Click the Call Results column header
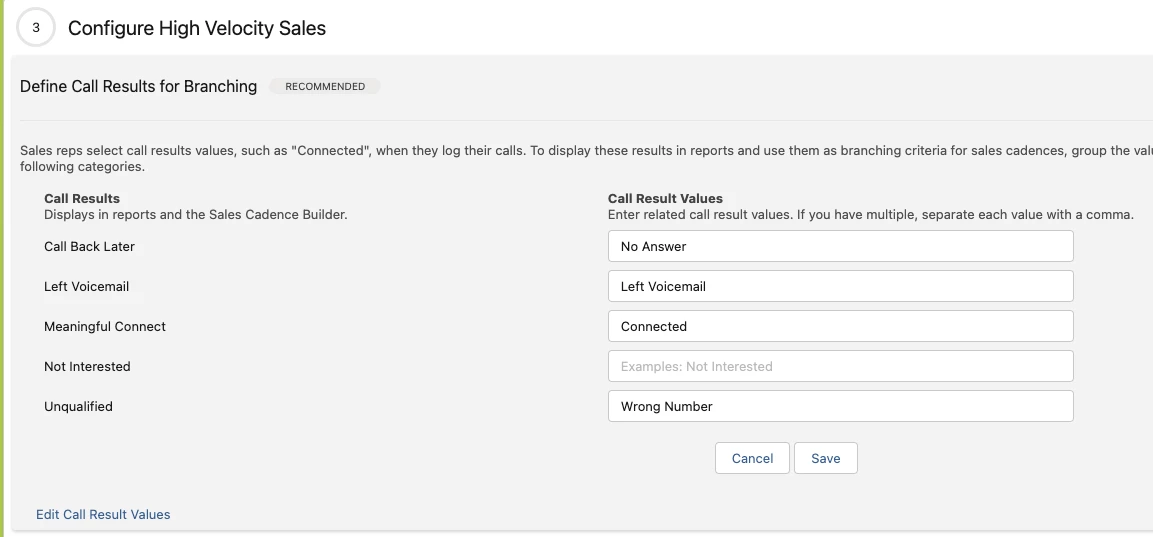This screenshot has width=1153, height=537. coord(82,199)
